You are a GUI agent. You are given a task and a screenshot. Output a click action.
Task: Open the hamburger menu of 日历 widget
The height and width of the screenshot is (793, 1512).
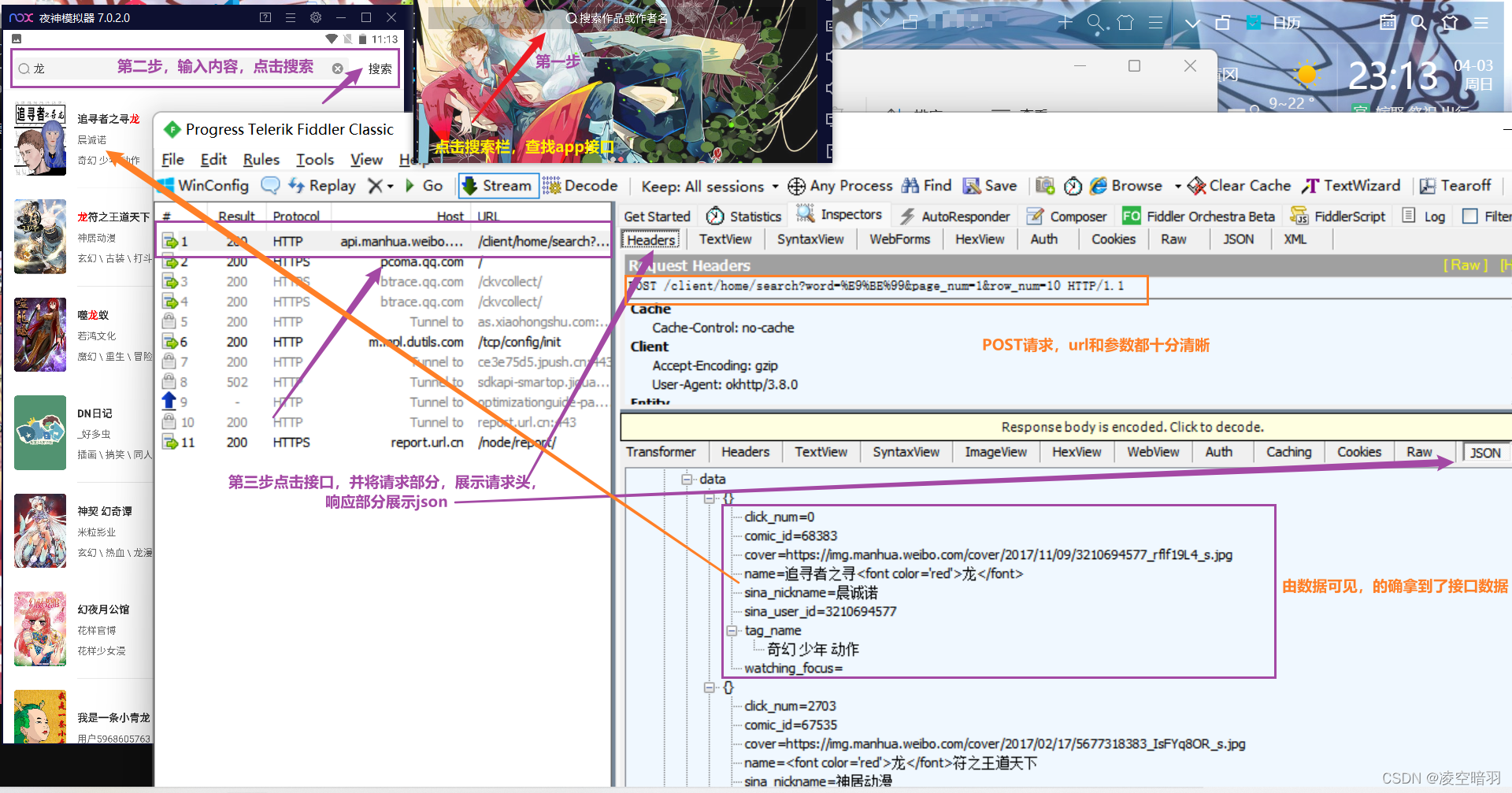(1480, 23)
